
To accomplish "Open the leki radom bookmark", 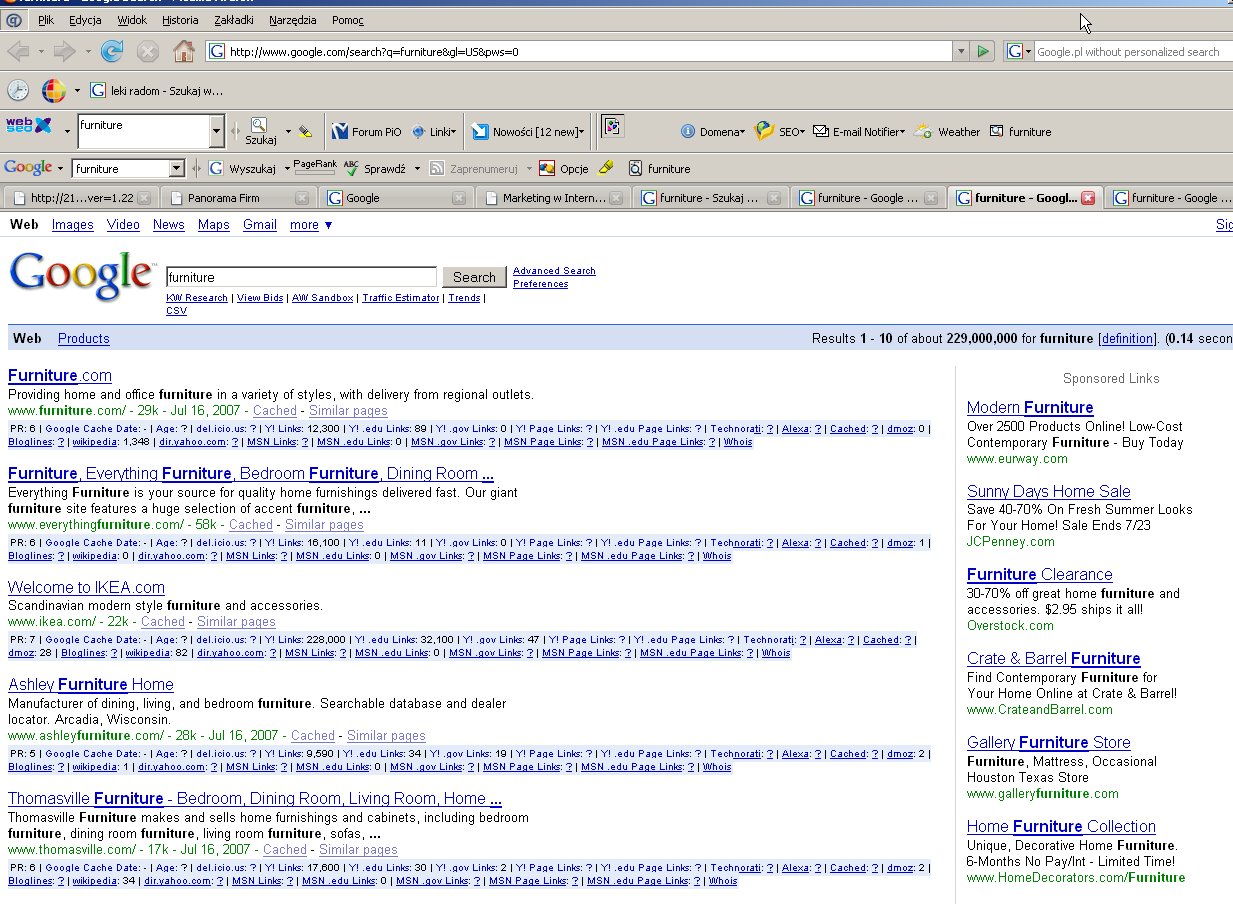I will point(156,90).
